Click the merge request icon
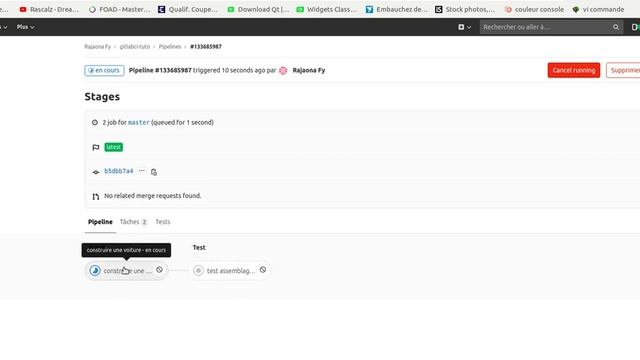The height and width of the screenshot is (360, 640). 96,197
